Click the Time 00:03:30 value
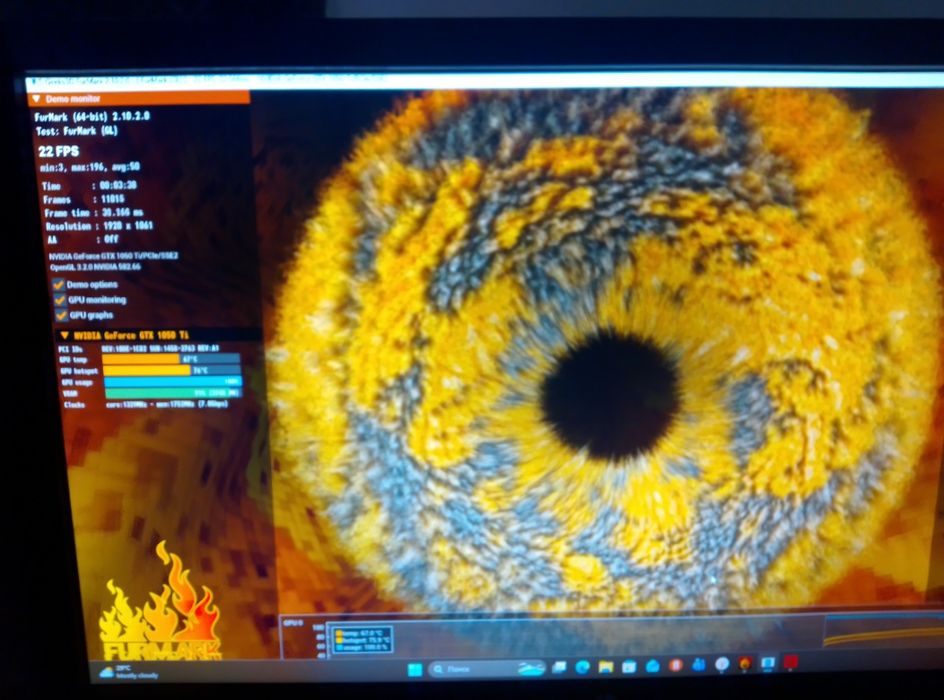This screenshot has width=944, height=700. click(118, 185)
